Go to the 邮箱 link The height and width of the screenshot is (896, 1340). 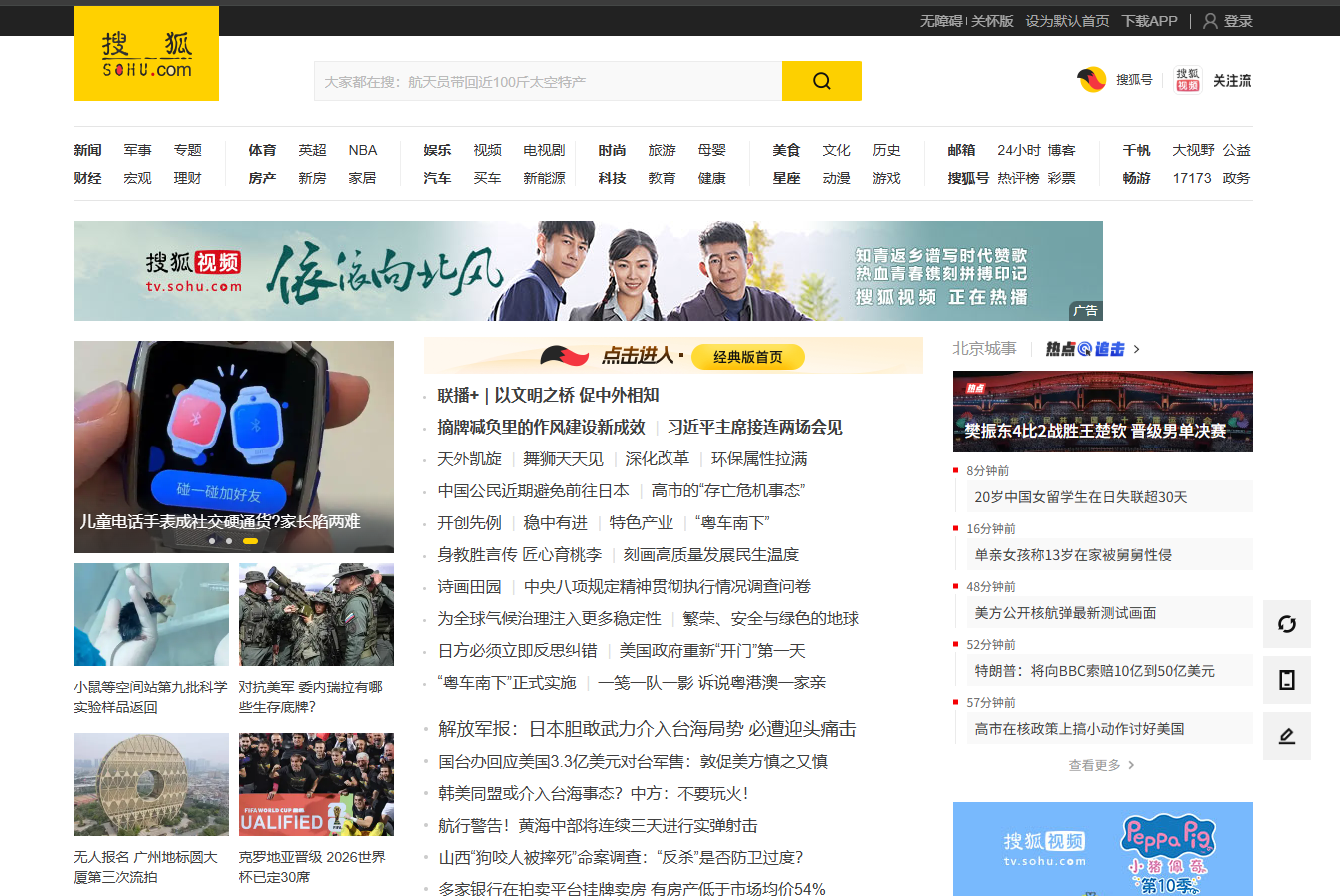(x=961, y=150)
